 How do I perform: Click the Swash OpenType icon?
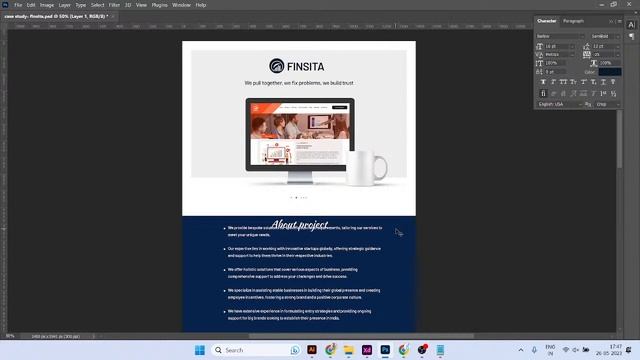573,93
